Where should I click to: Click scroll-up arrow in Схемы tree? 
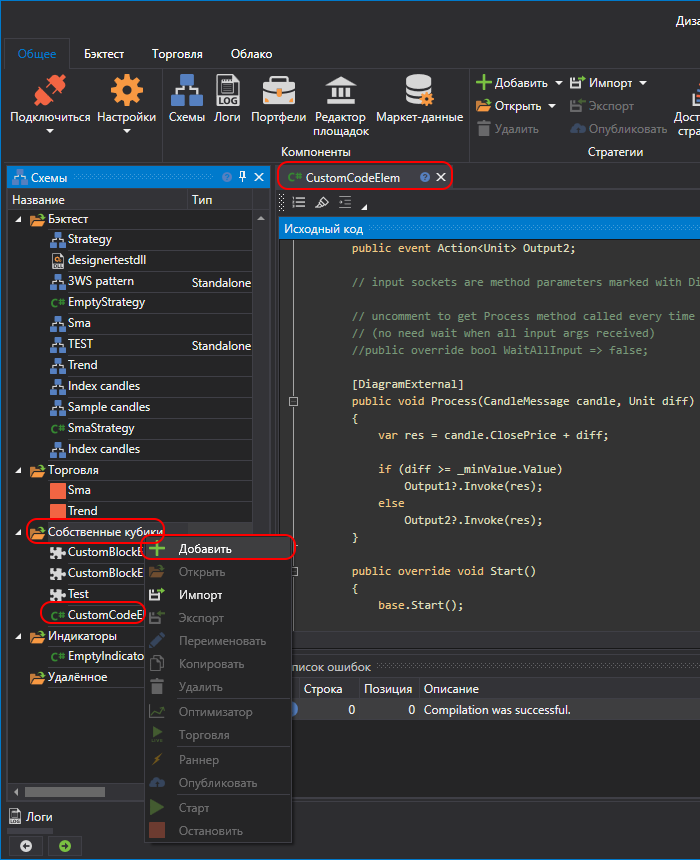(x=261, y=219)
